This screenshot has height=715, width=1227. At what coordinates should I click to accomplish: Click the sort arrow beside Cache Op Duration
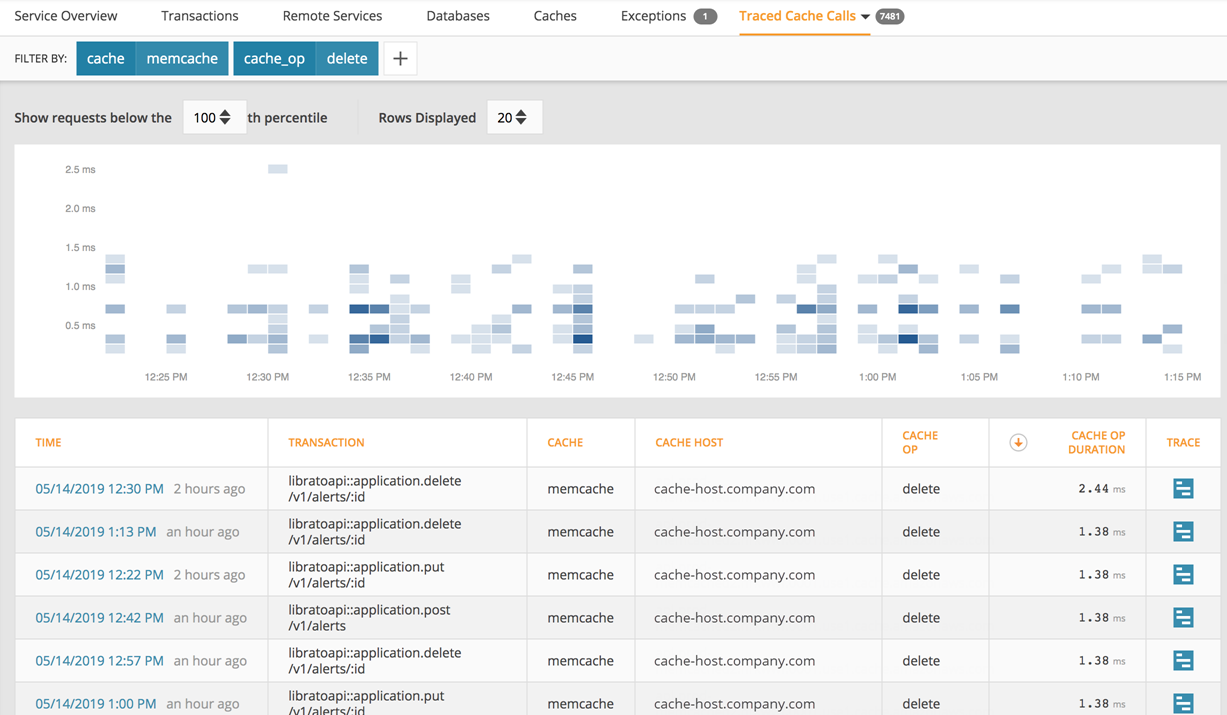(x=1018, y=442)
